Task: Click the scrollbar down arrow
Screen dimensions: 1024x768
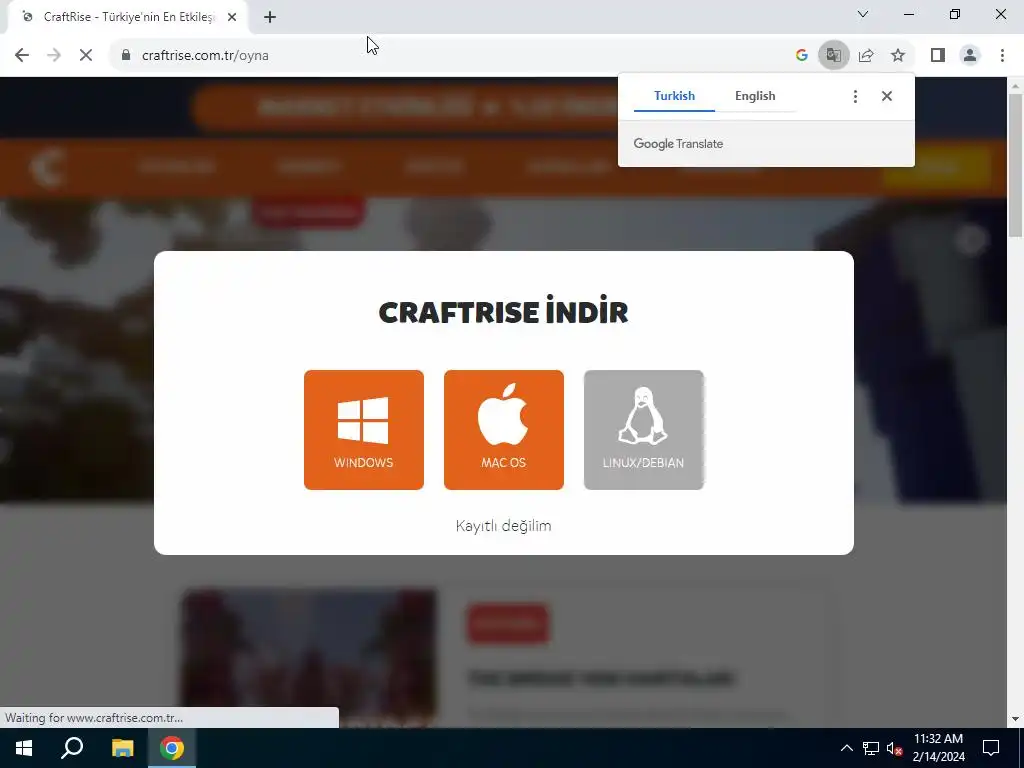Action: tap(1015, 719)
